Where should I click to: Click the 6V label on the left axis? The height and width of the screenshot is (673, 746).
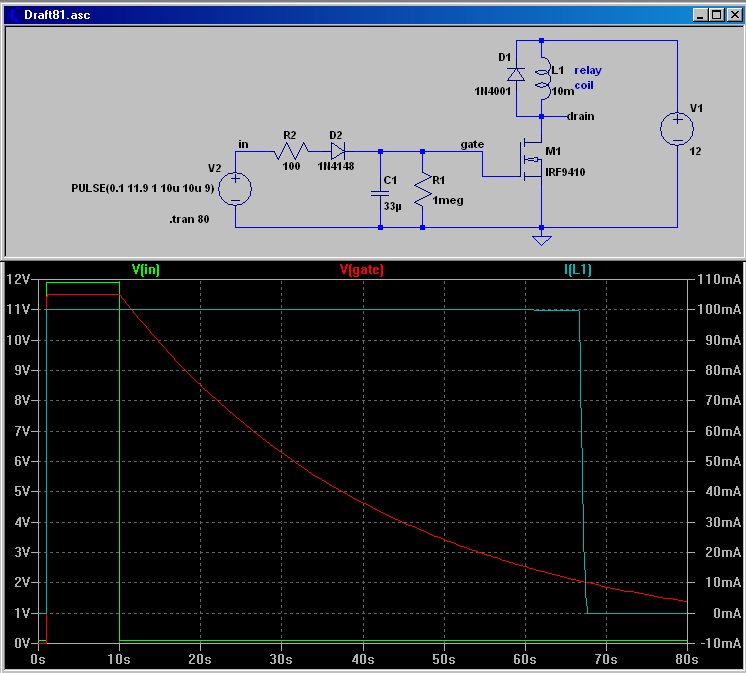(22, 461)
